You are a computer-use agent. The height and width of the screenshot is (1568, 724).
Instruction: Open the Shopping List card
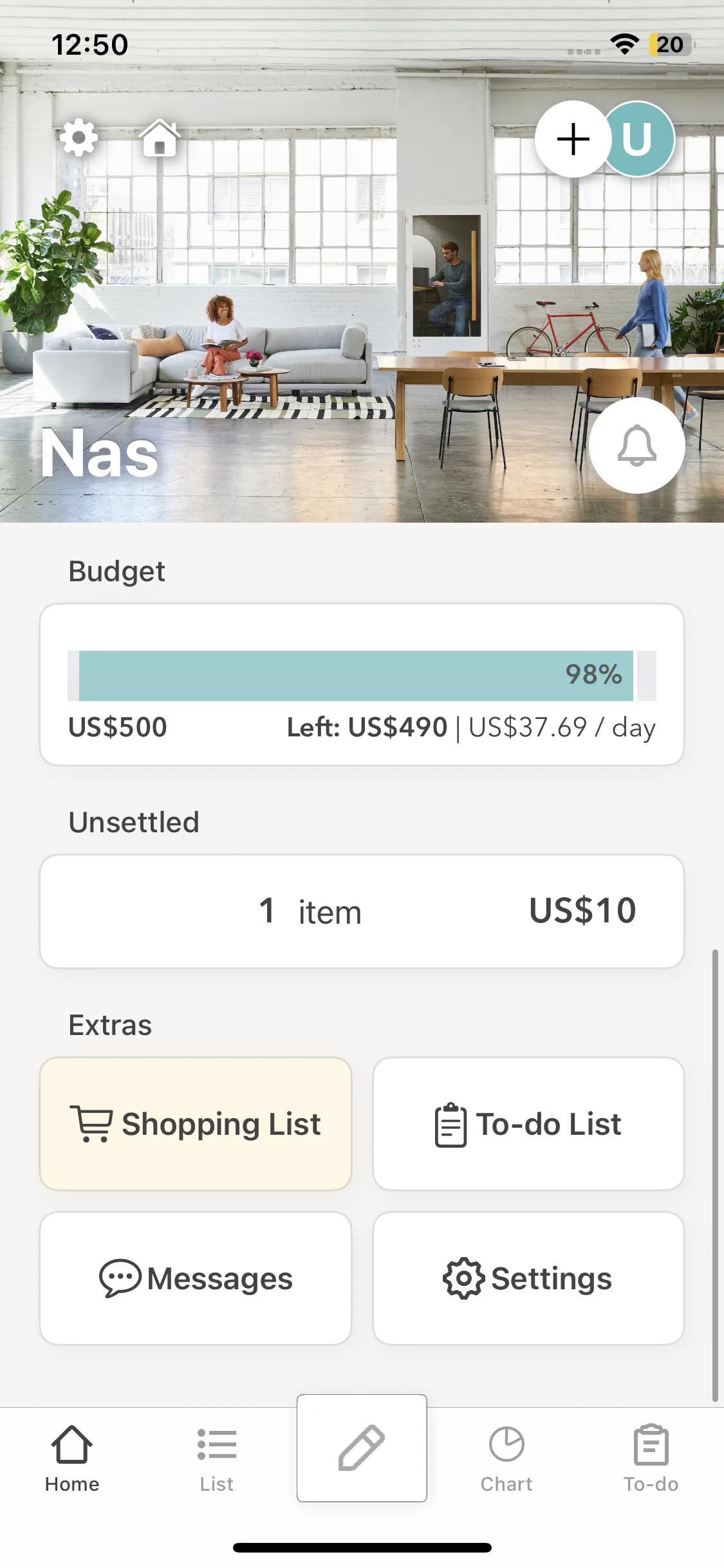click(x=196, y=1124)
